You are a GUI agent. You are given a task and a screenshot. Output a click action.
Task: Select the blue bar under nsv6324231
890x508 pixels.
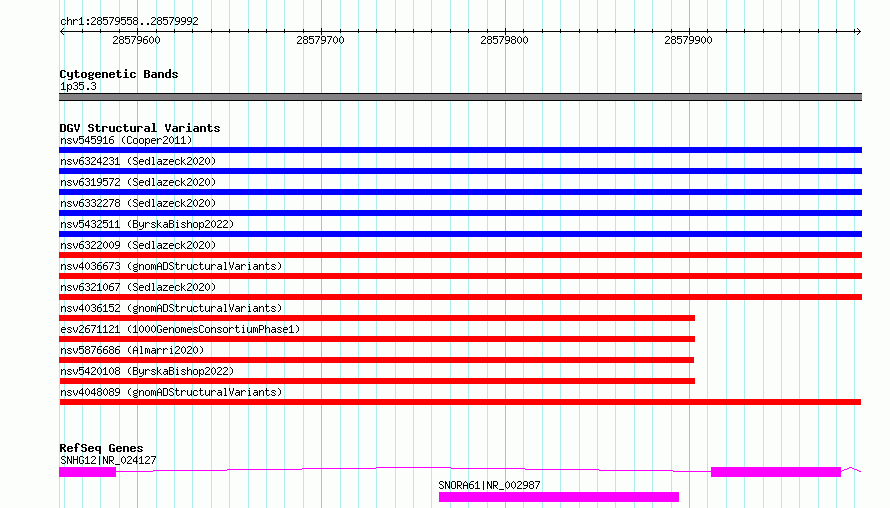(460, 171)
